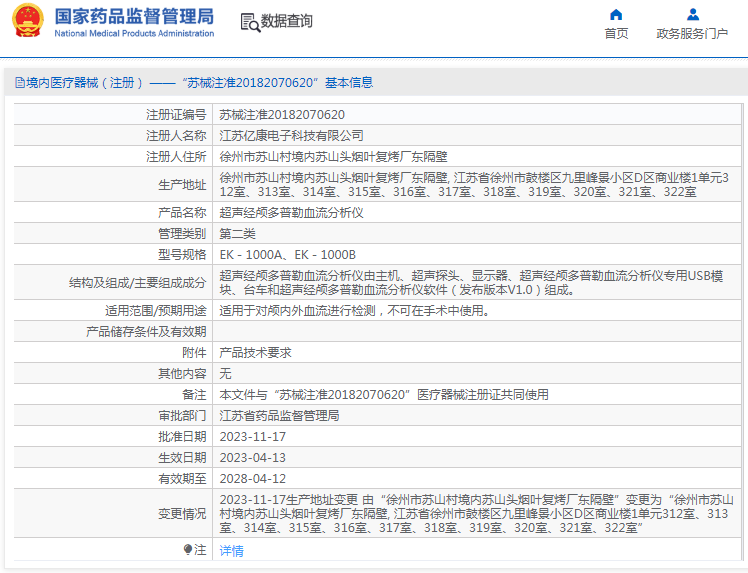Screen dimensions: 748x573
Task: Select management class value 第二类
Action: point(238,233)
